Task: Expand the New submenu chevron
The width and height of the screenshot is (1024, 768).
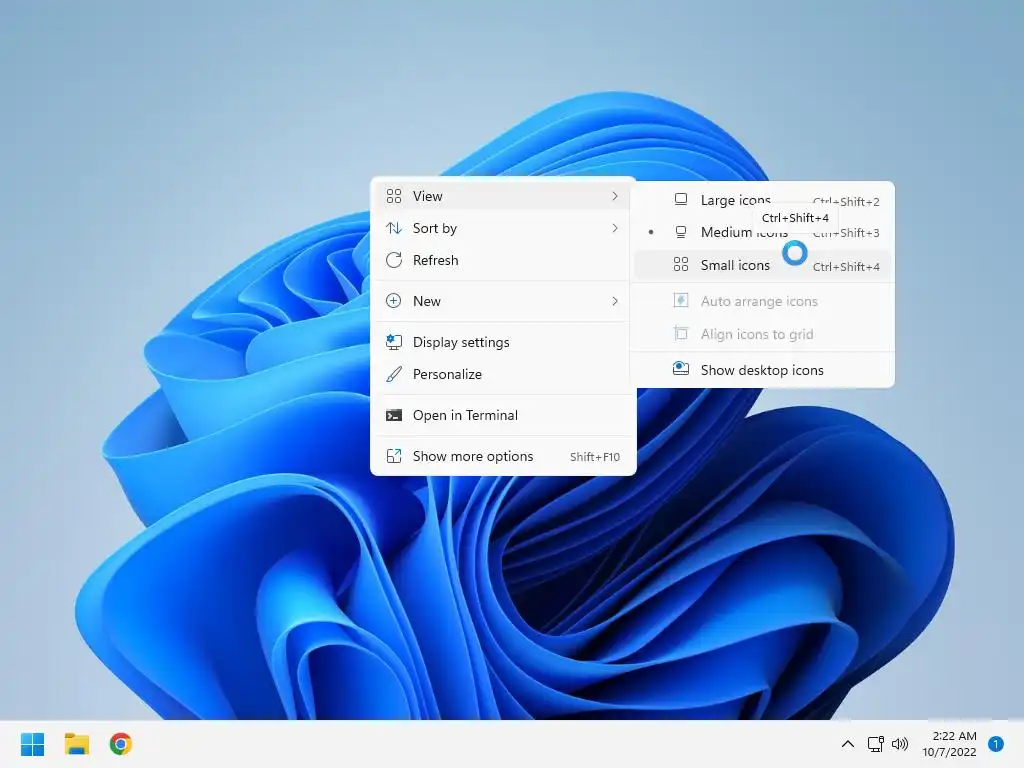Action: [x=615, y=301]
